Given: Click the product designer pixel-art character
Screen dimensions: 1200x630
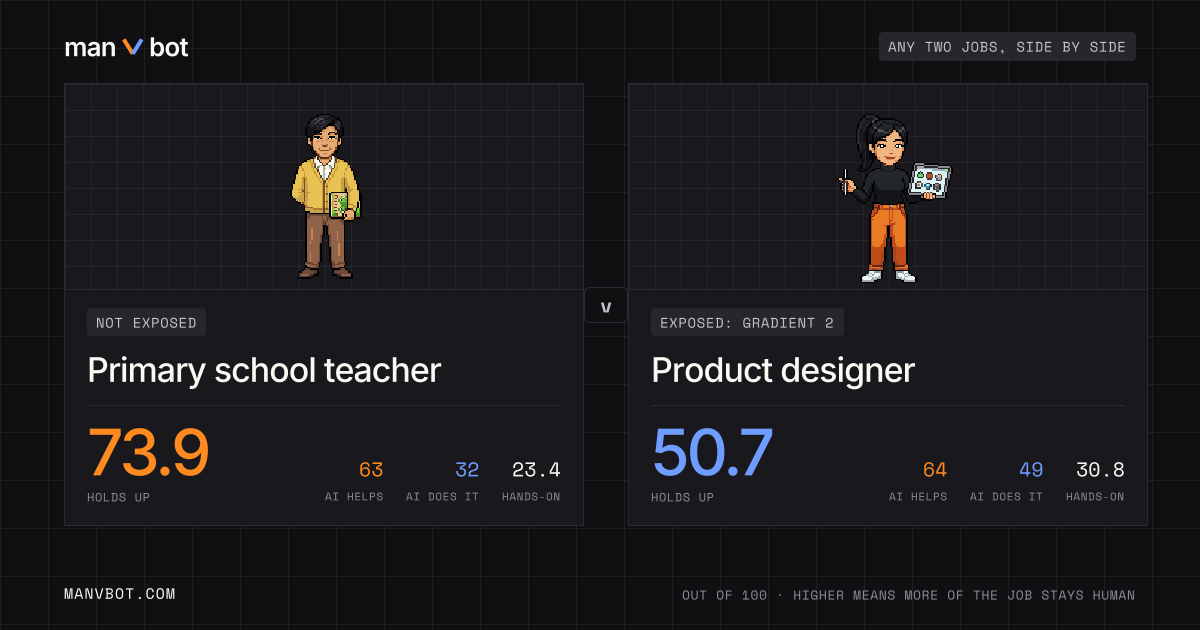Looking at the screenshot, I should 893,198.
